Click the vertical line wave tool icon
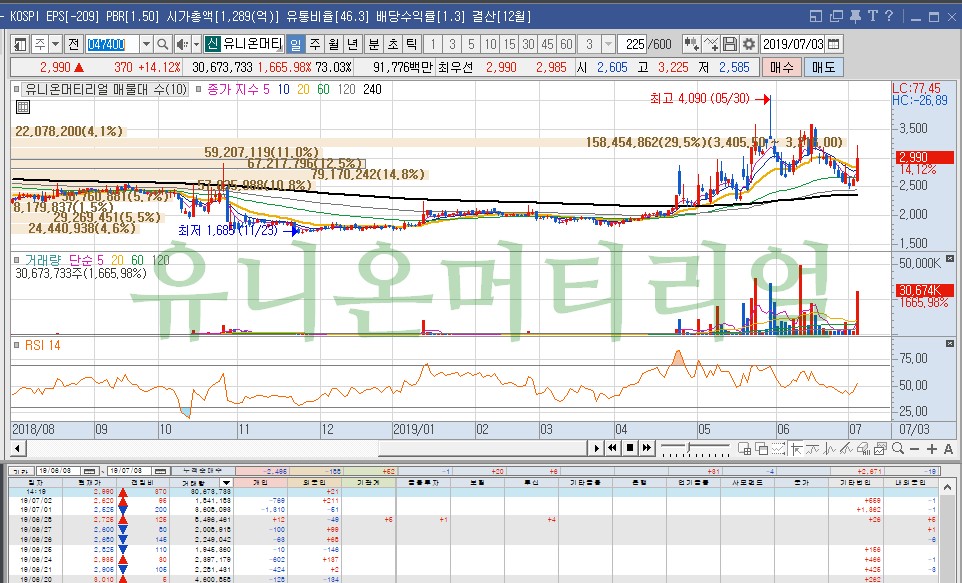 tap(830, 449)
